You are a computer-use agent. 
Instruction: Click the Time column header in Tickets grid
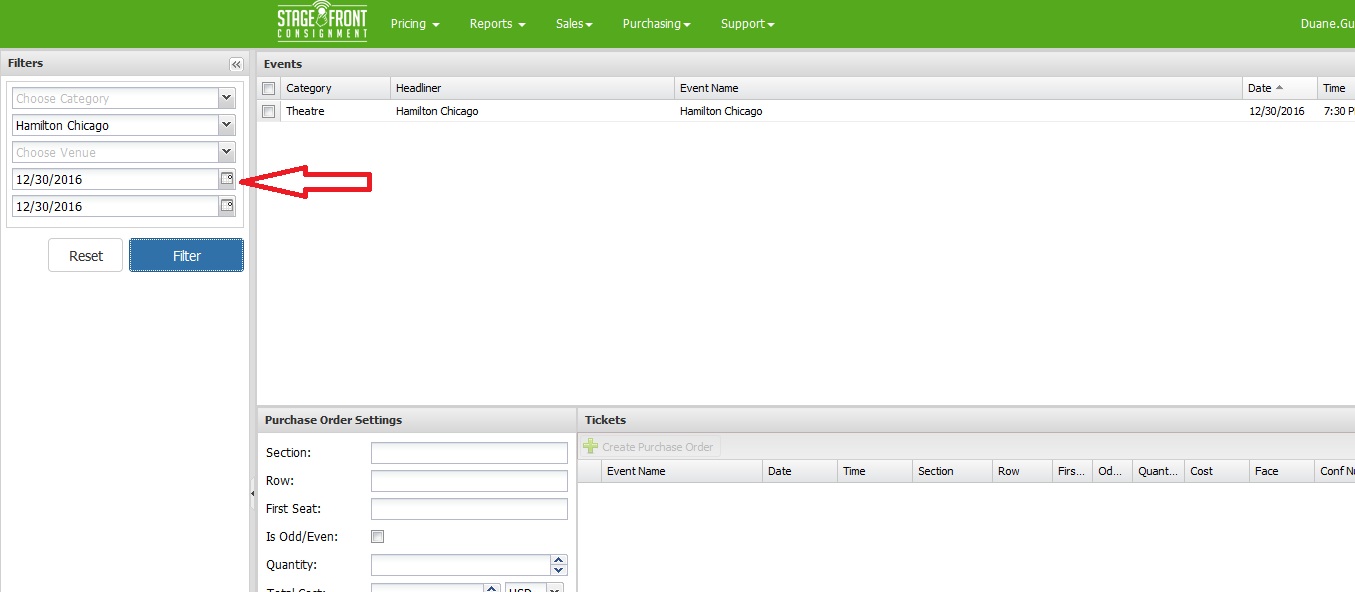[x=875, y=471]
